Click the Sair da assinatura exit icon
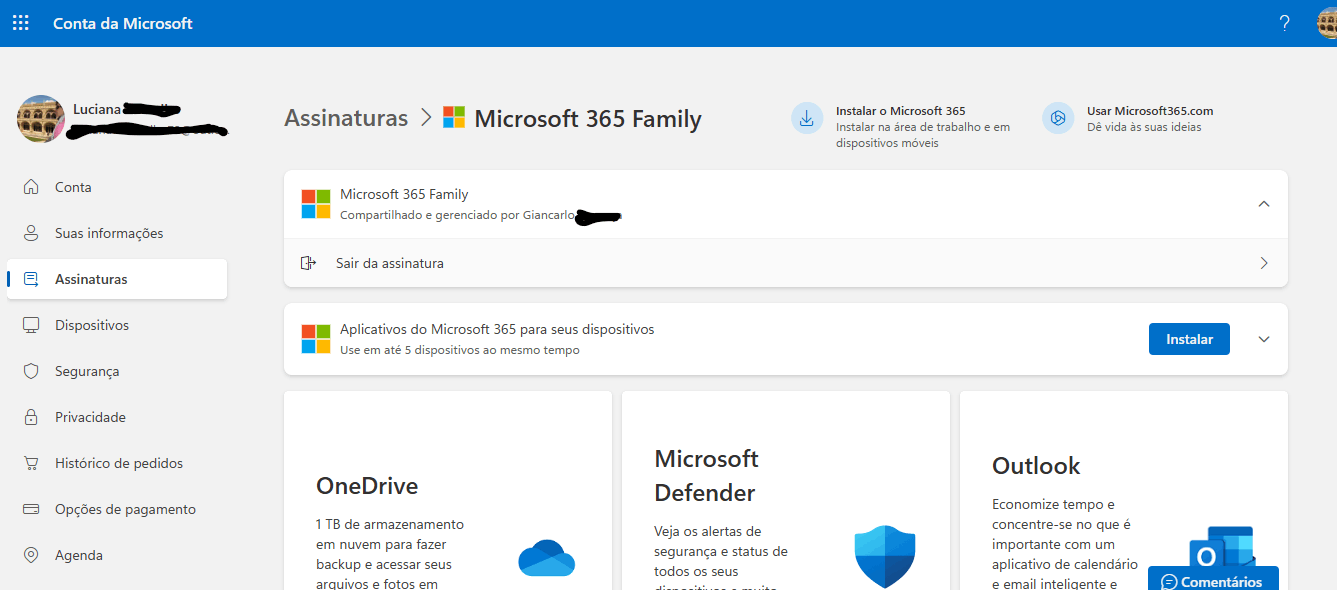This screenshot has width=1337, height=590. tap(309, 263)
